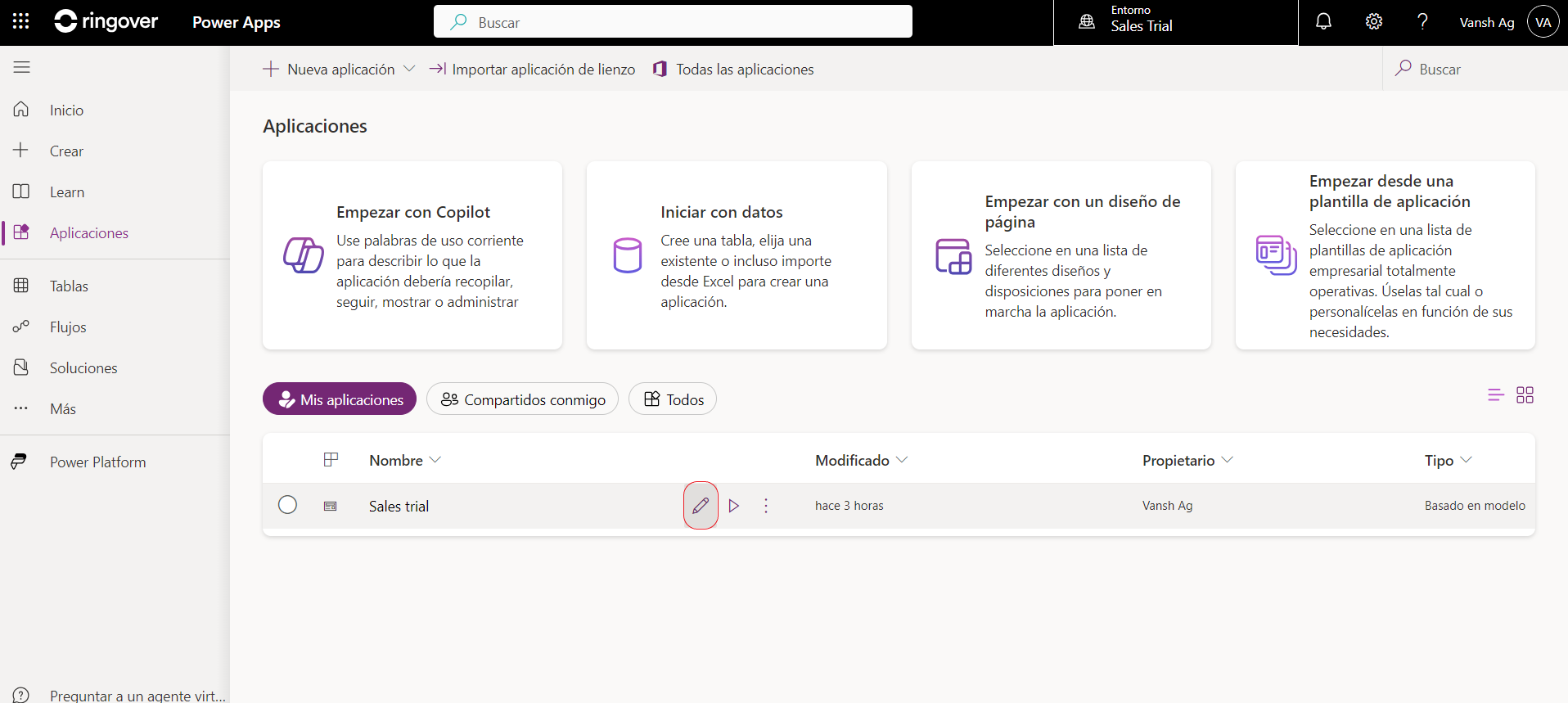Click Importar aplicación de lienzo
Image resolution: width=1568 pixels, height=703 pixels.
(532, 69)
